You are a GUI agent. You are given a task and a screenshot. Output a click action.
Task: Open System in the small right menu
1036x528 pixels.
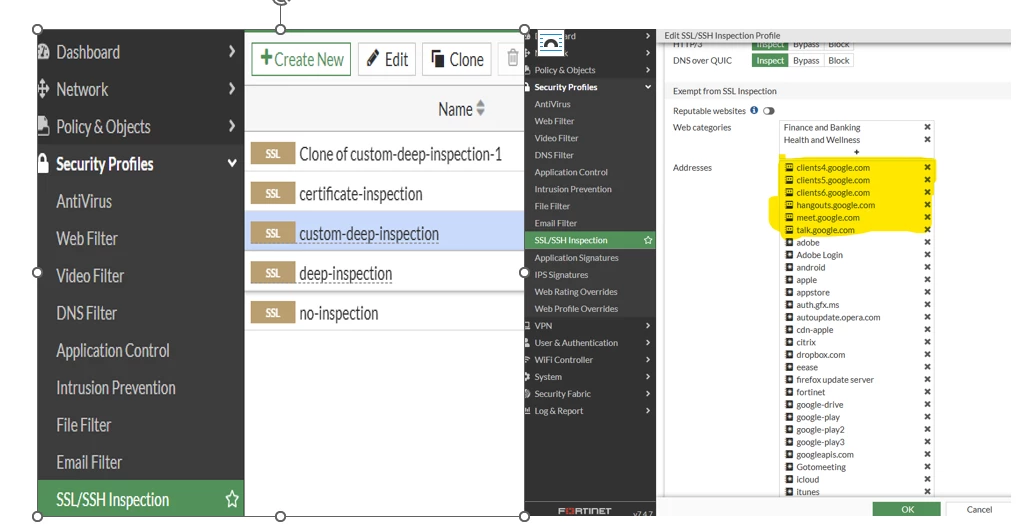pyautogui.click(x=548, y=377)
